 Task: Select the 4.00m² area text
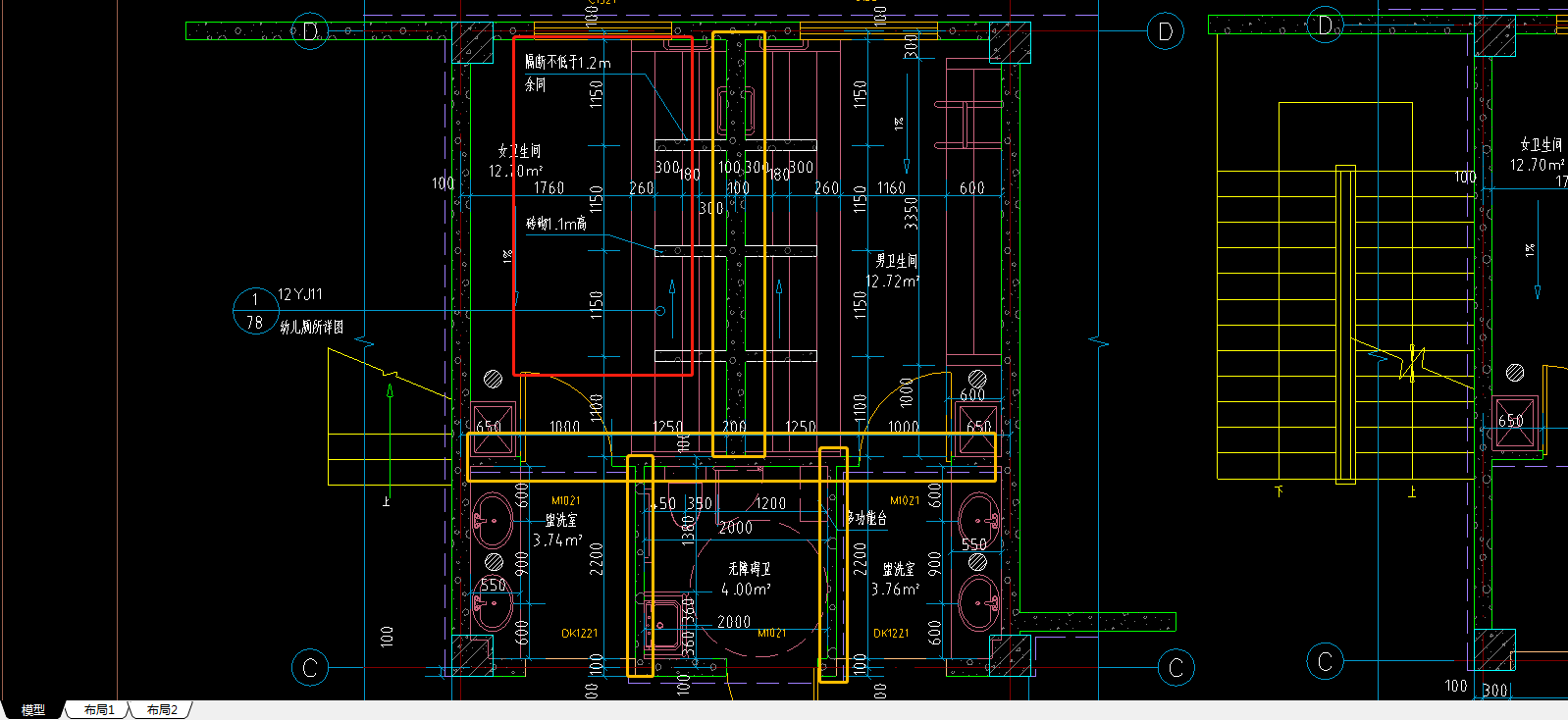tap(746, 590)
